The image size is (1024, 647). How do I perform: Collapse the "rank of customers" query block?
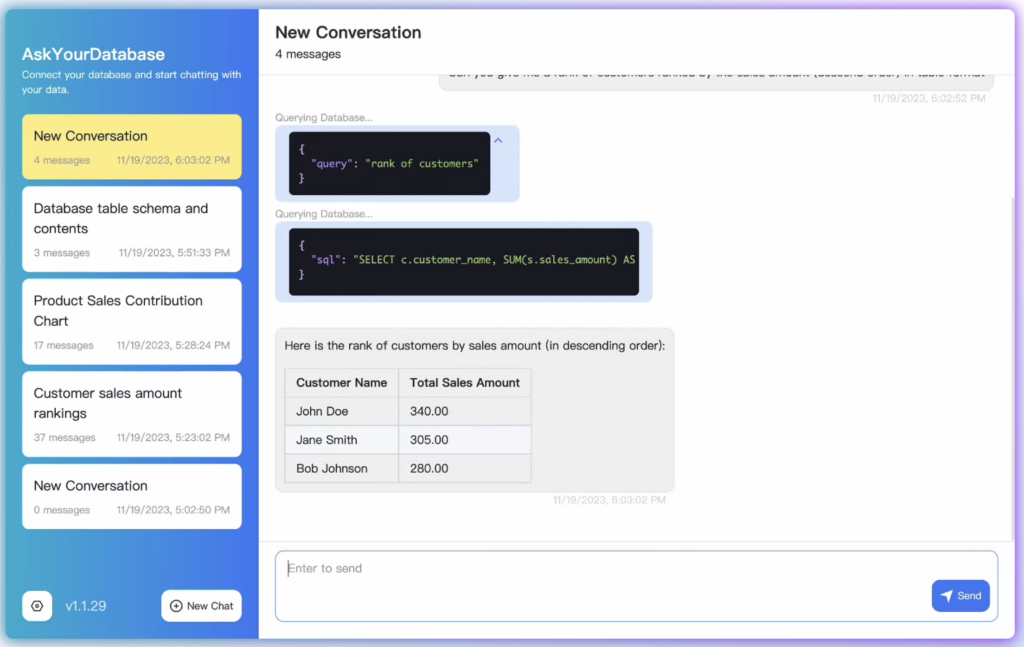coord(499,141)
